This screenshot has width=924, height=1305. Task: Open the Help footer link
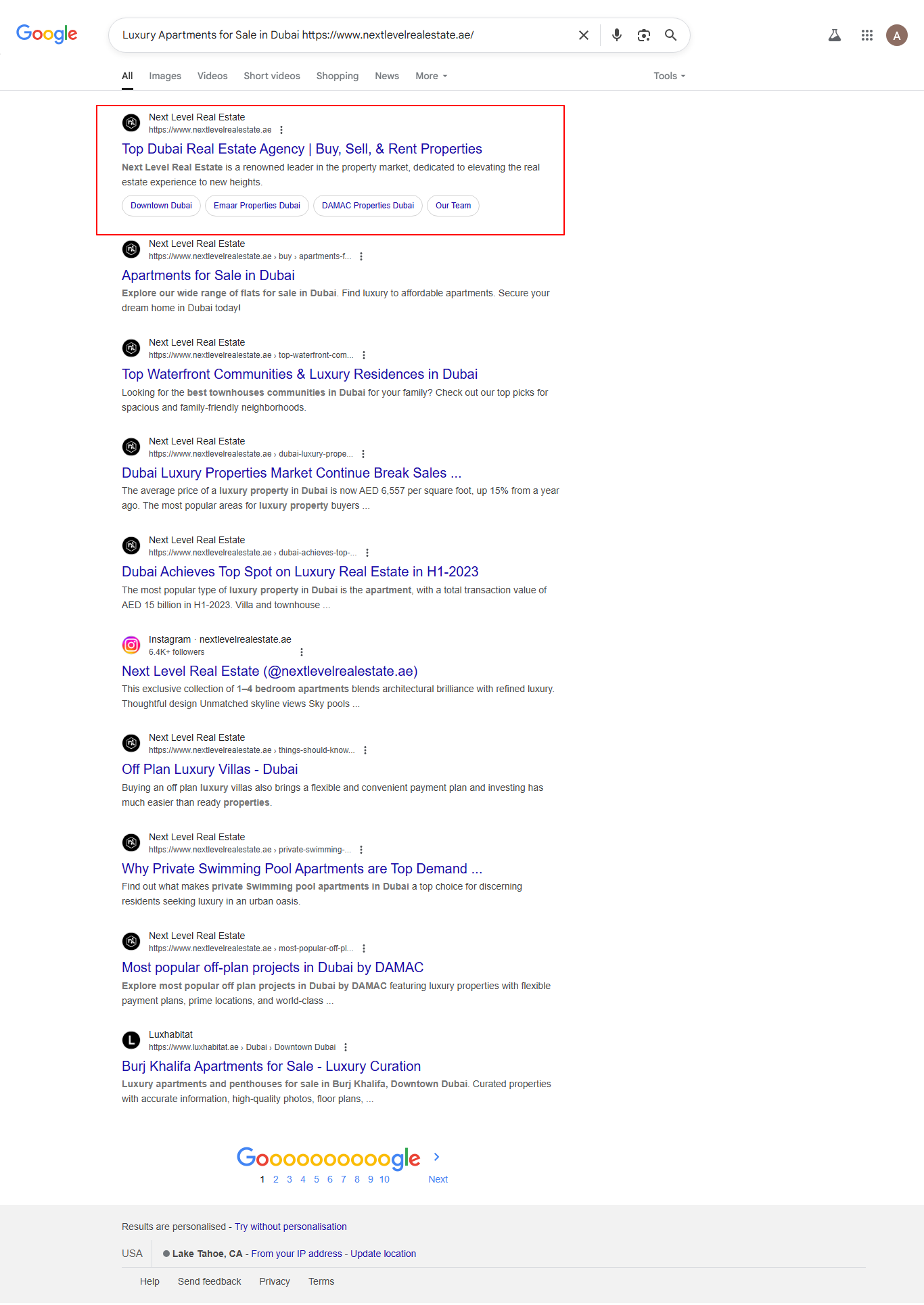pos(149,1281)
